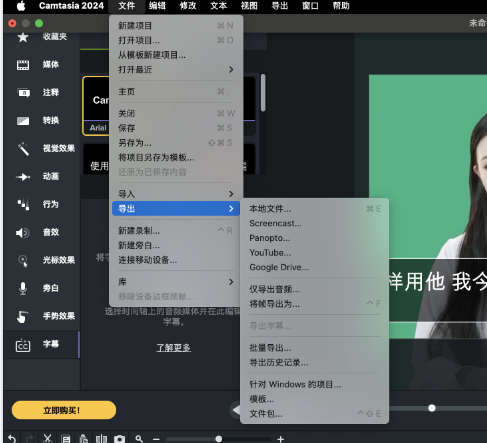Open the 窗口 menu in menu bar
The width and height of the screenshot is (487, 443).
coord(310,6)
